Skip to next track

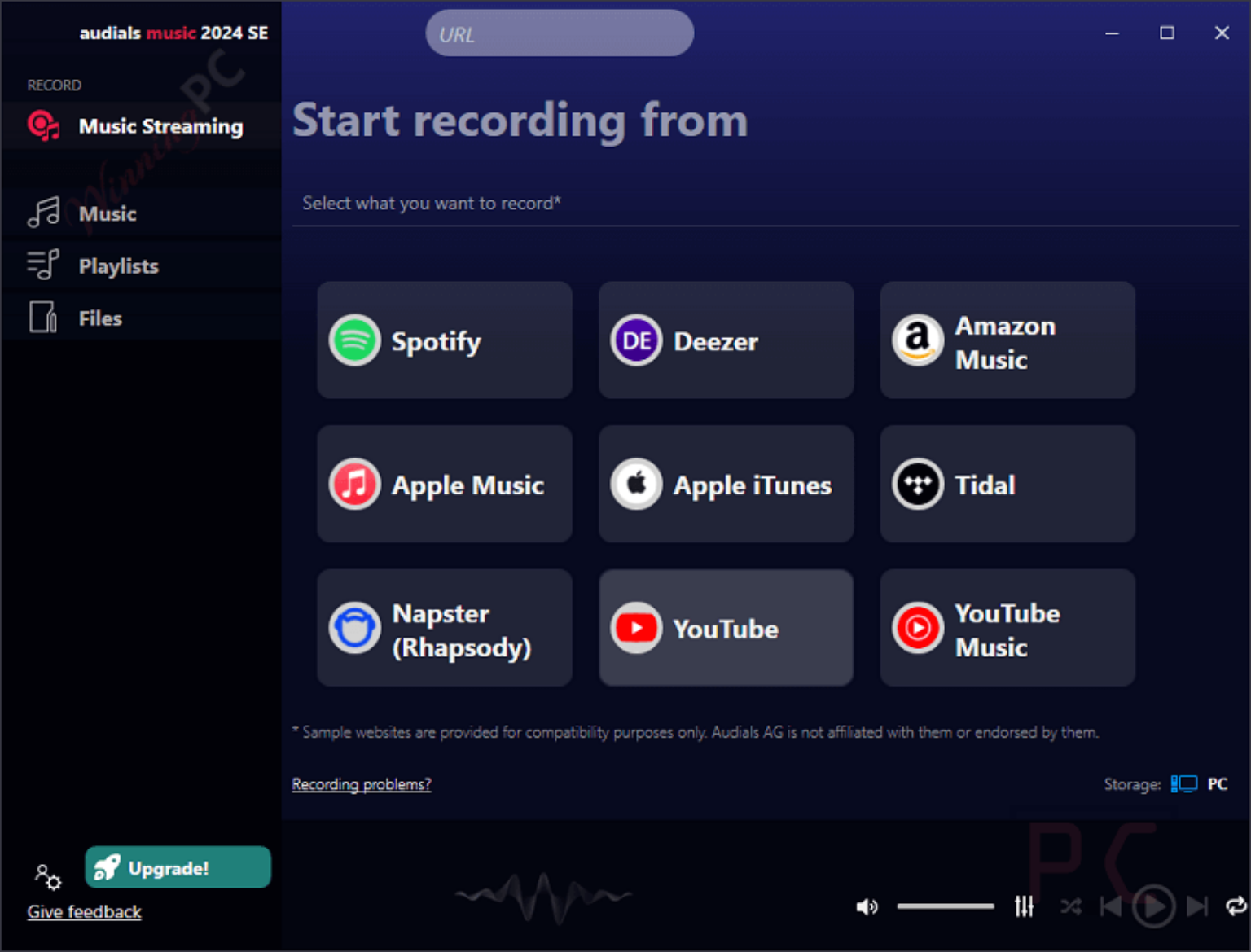click(x=1197, y=906)
